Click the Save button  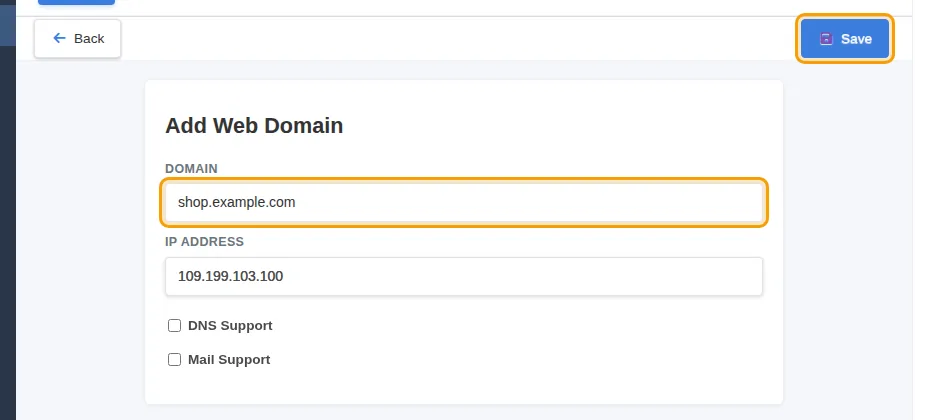845,38
